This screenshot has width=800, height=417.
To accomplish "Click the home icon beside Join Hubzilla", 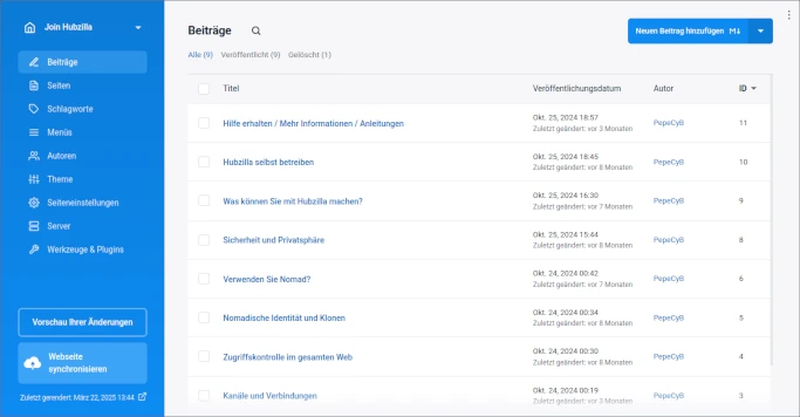I will 30,28.
